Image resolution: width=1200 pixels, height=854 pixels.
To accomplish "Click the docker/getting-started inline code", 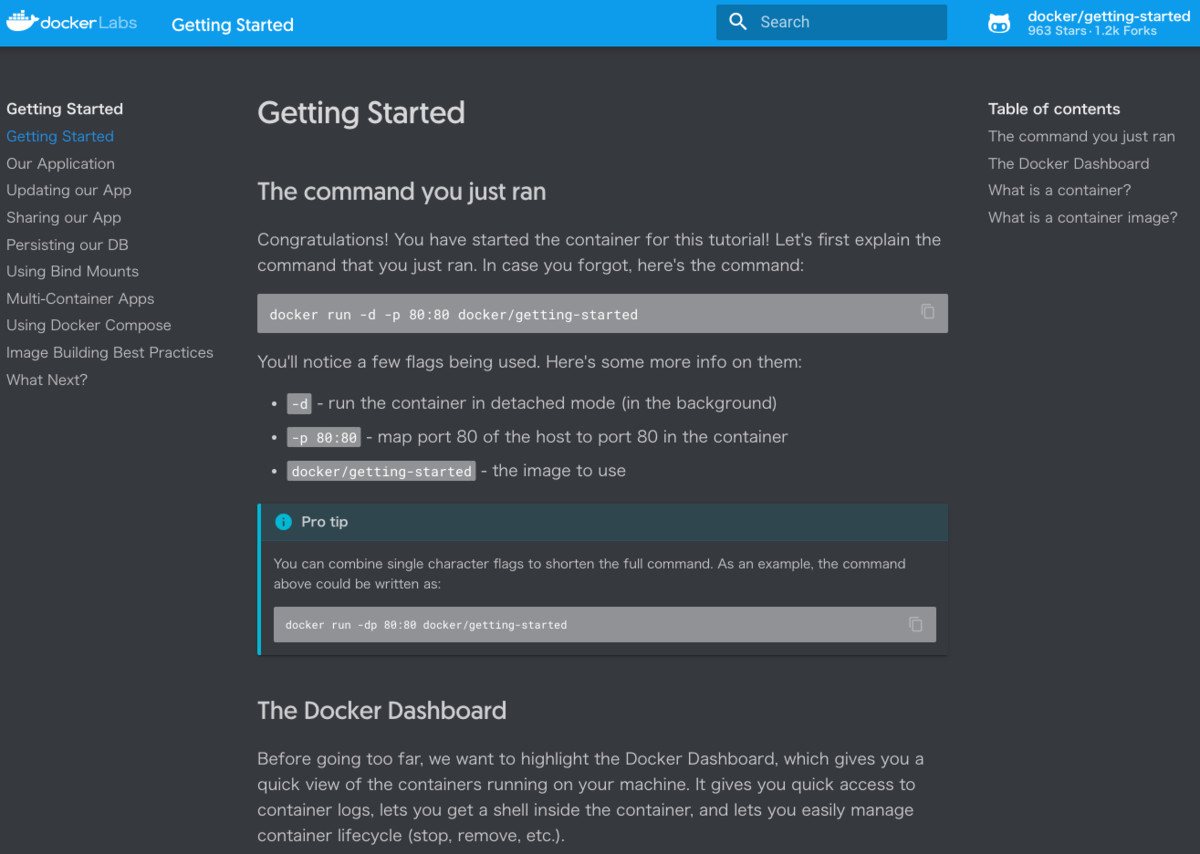I will pyautogui.click(x=382, y=471).
